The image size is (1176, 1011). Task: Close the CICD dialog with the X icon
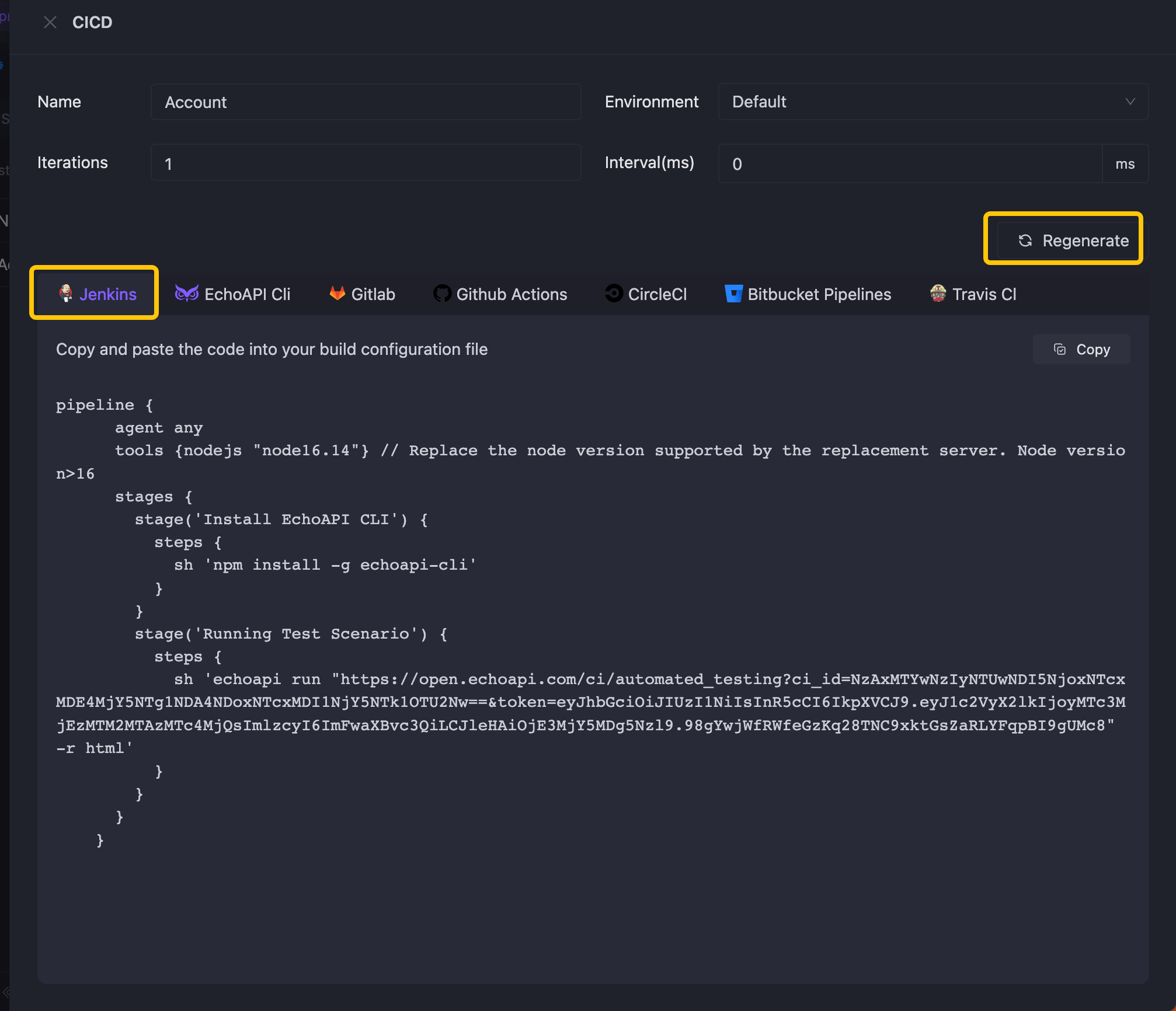(x=50, y=22)
